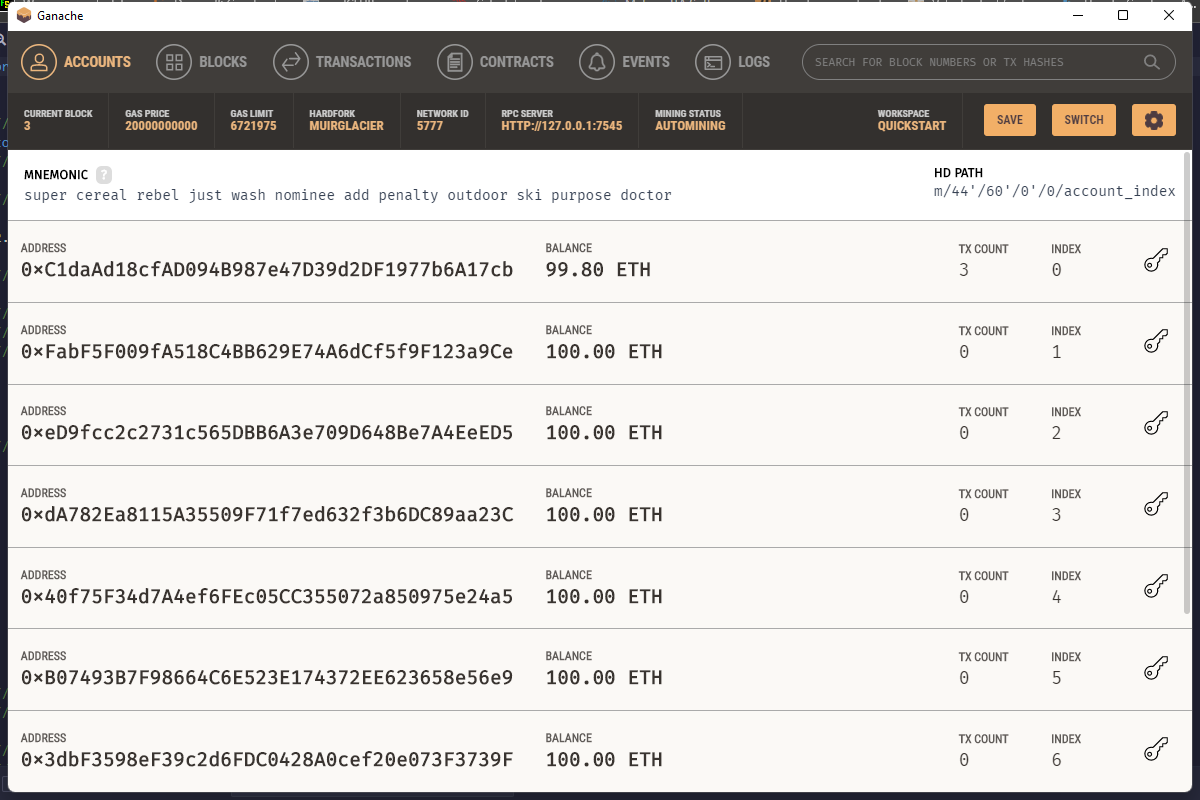Click the key icon for account index 3
Viewport: 1200px width, 800px height.
(x=1156, y=506)
